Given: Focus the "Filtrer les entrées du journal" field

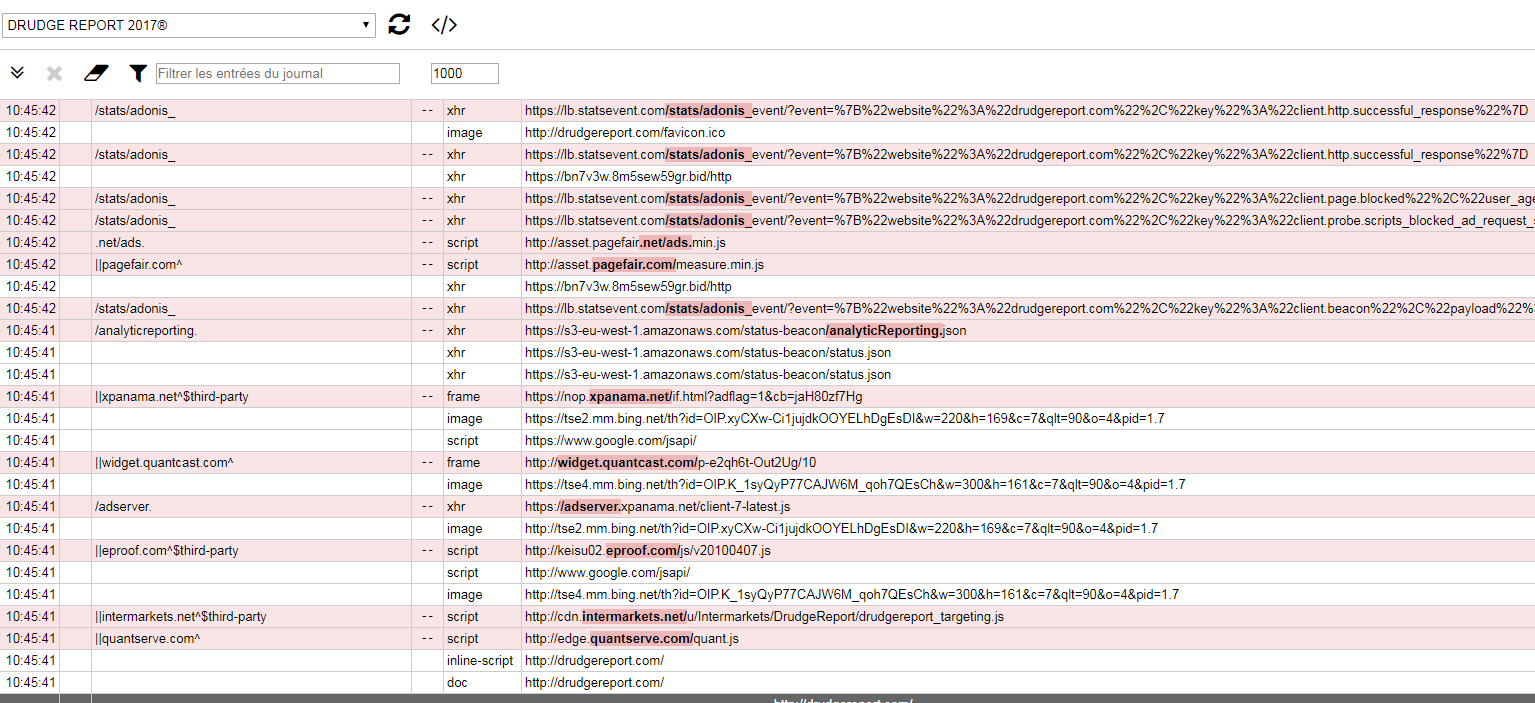Looking at the screenshot, I should [x=278, y=73].
